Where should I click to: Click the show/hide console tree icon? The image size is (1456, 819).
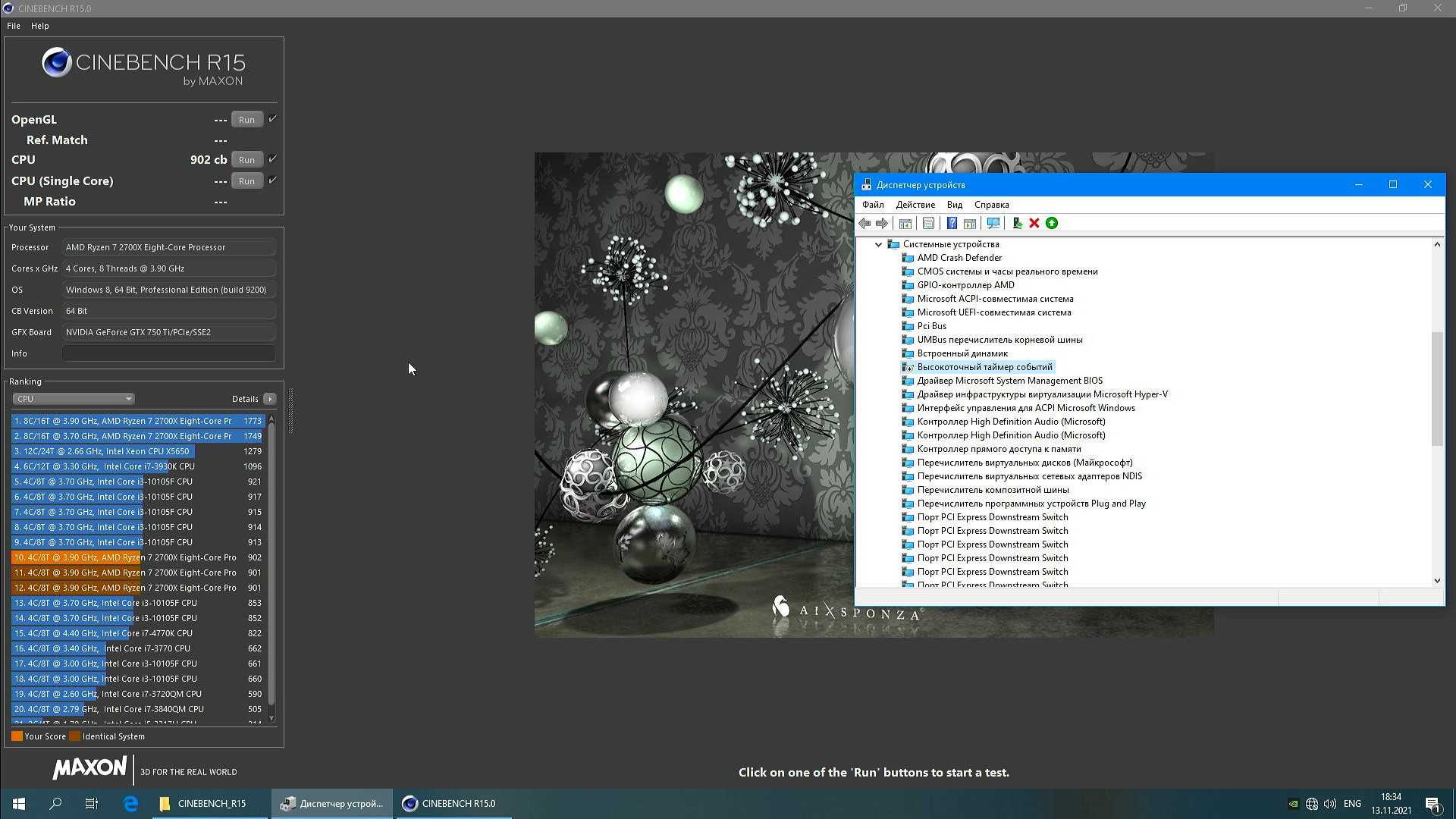905,223
